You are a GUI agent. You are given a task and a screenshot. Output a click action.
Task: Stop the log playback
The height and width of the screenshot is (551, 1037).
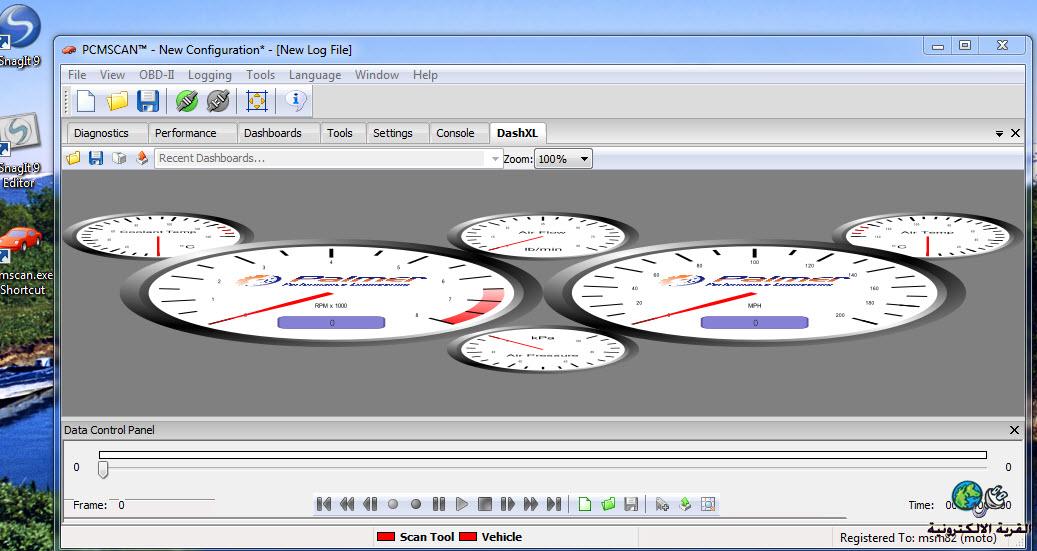click(x=485, y=504)
